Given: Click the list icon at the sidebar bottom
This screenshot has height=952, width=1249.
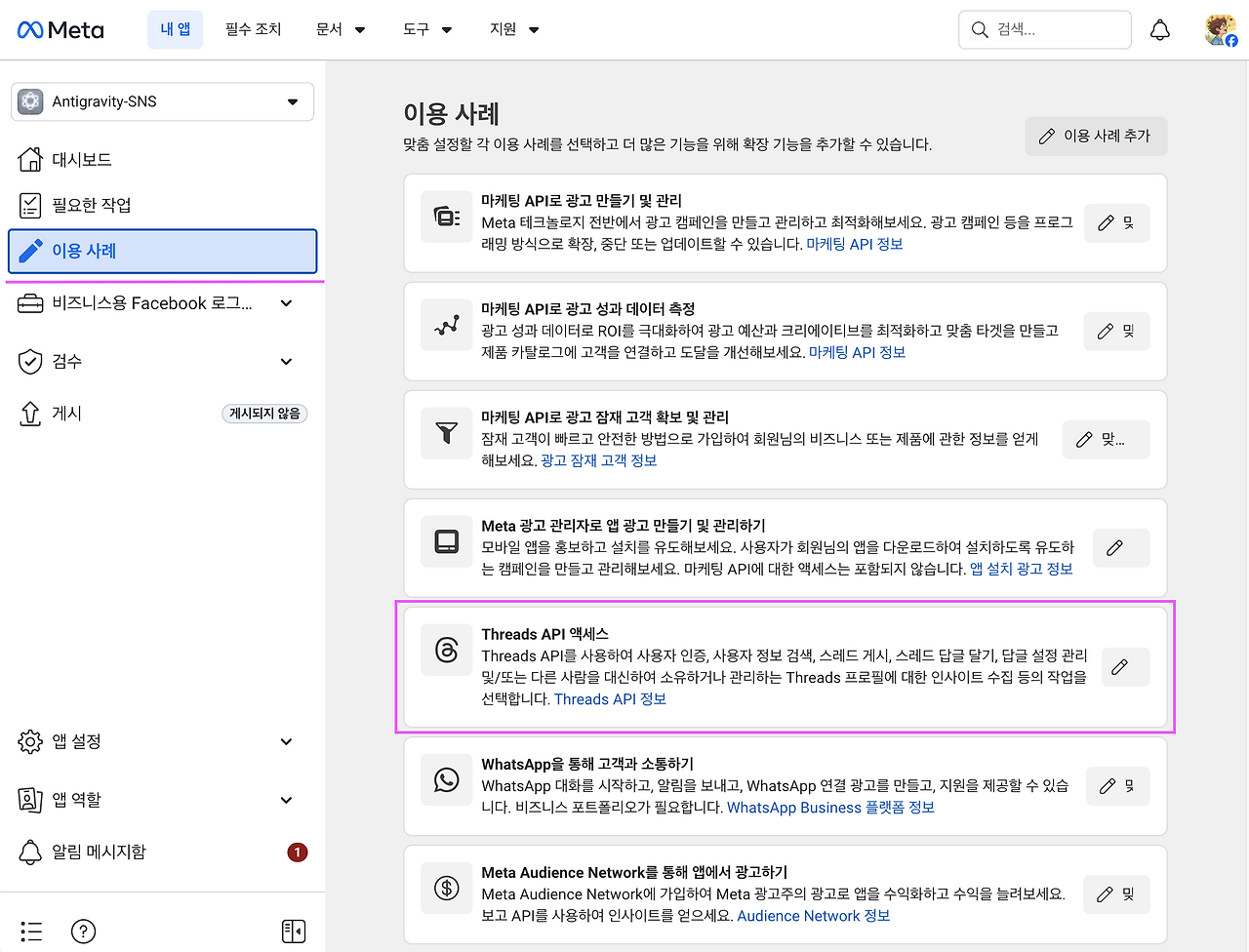Looking at the screenshot, I should 31,932.
